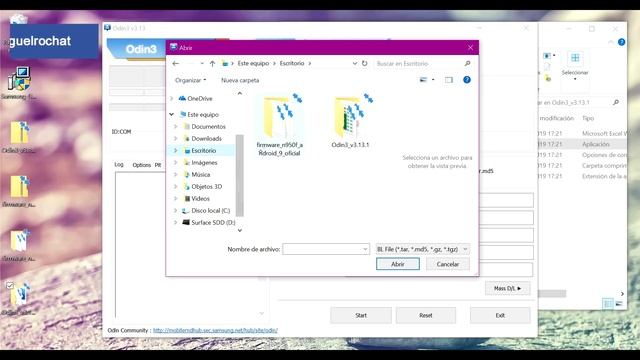This screenshot has height=360, width=640.
Task: Open the Organizar menu
Action: [x=191, y=80]
